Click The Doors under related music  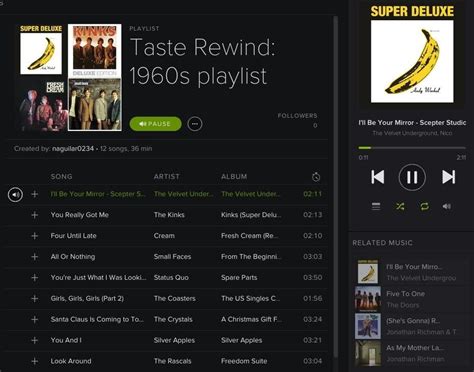pos(403,305)
